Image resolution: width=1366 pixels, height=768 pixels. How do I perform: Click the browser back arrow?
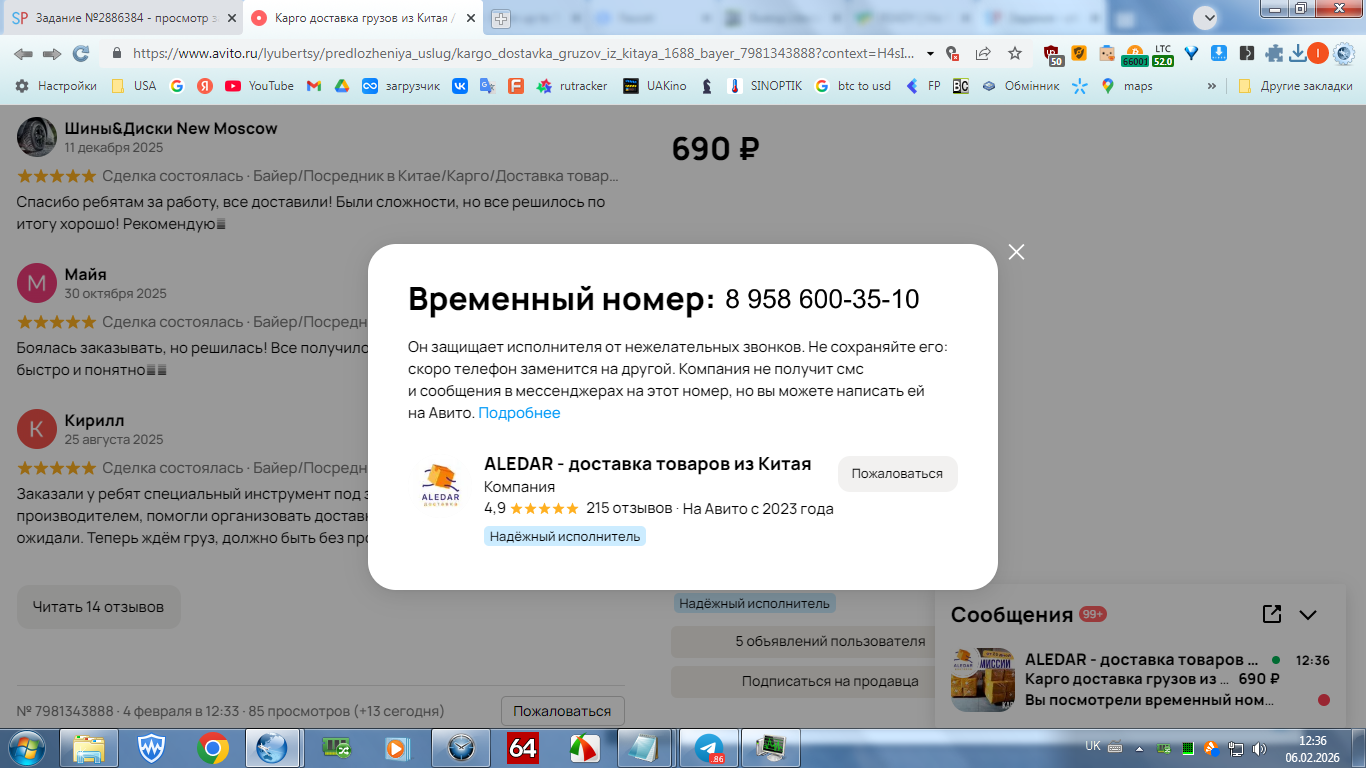pyautogui.click(x=23, y=53)
